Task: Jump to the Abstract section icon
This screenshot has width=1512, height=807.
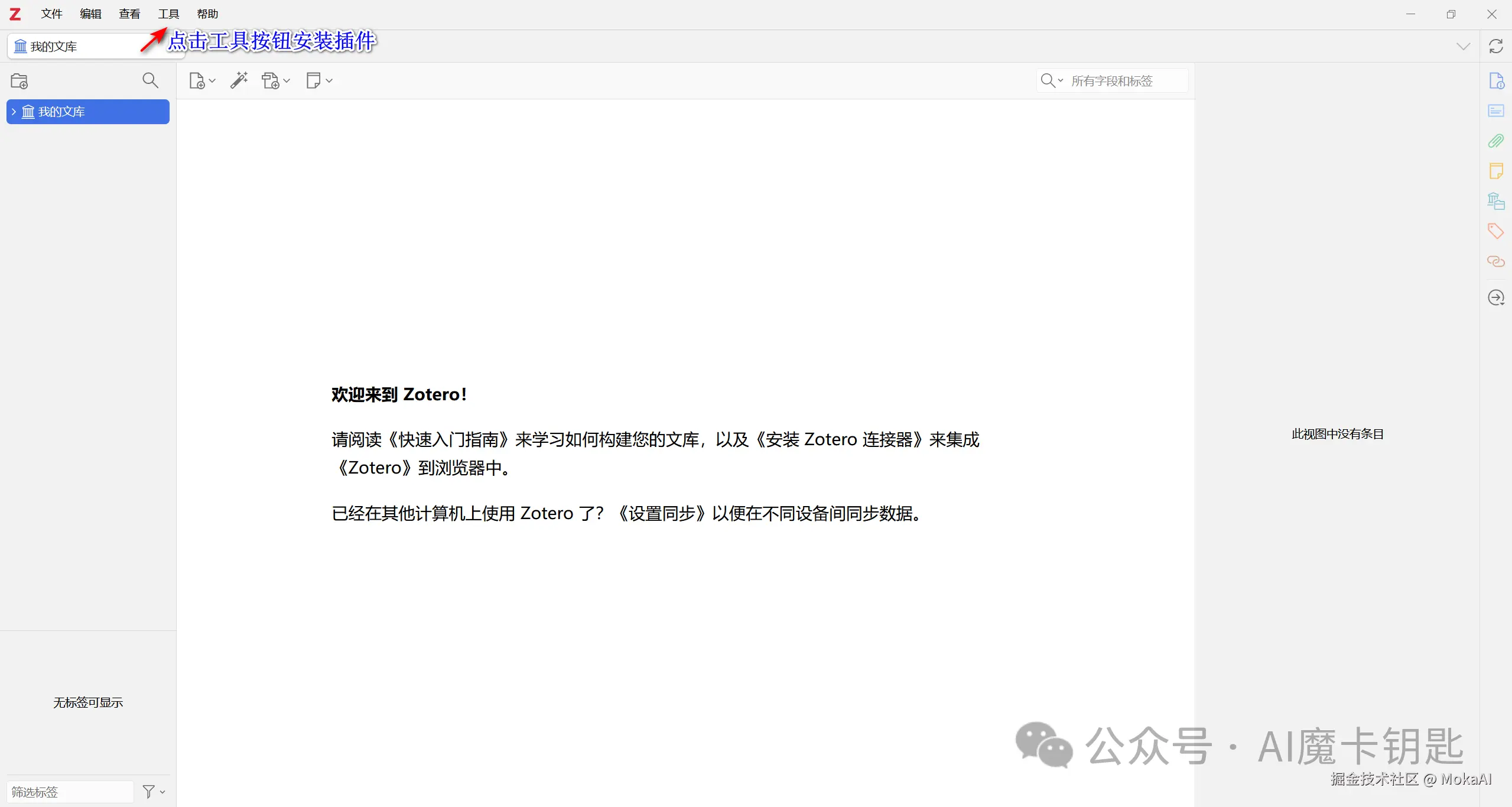Action: [x=1495, y=111]
